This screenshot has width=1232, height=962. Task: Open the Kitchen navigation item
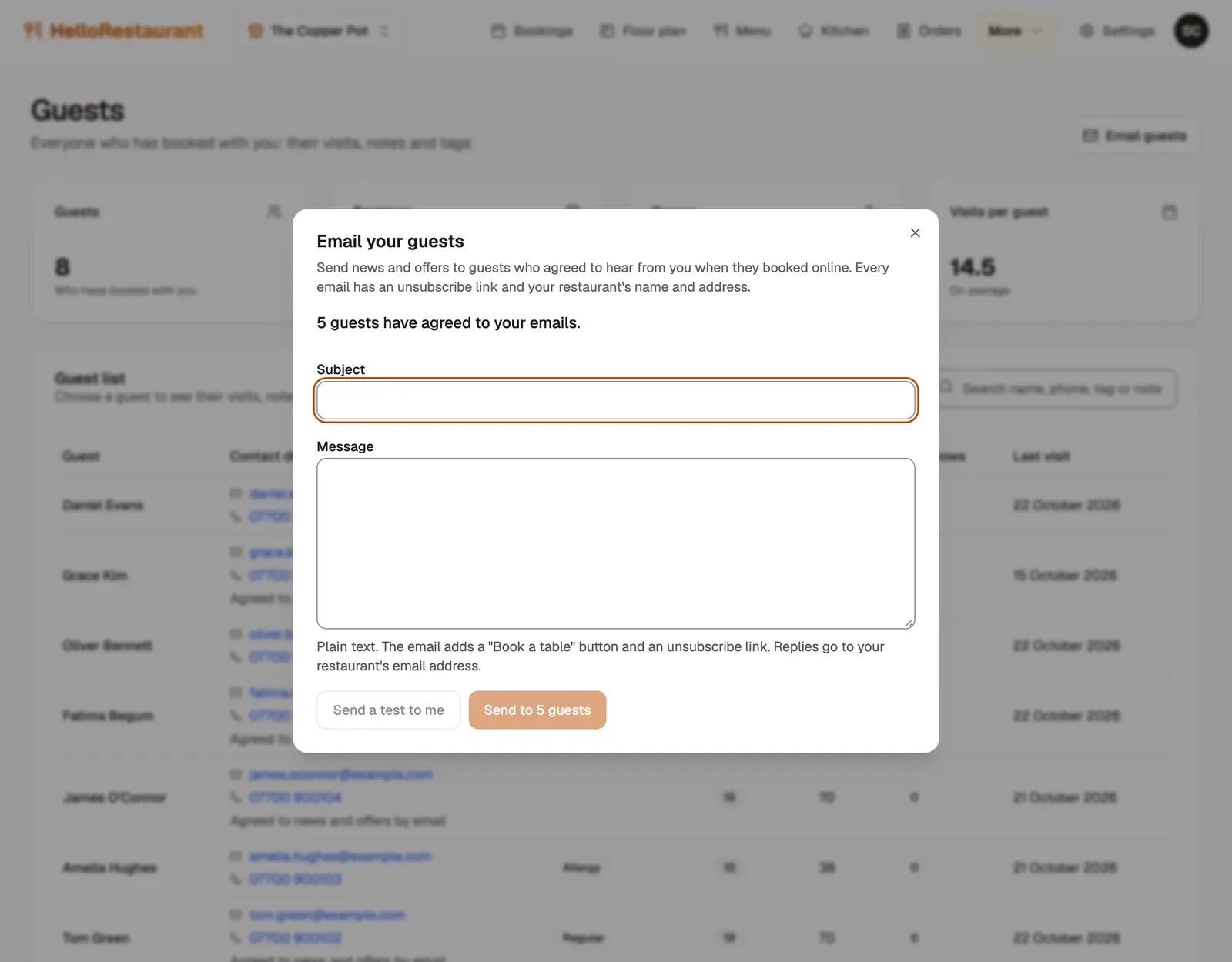[x=834, y=31]
